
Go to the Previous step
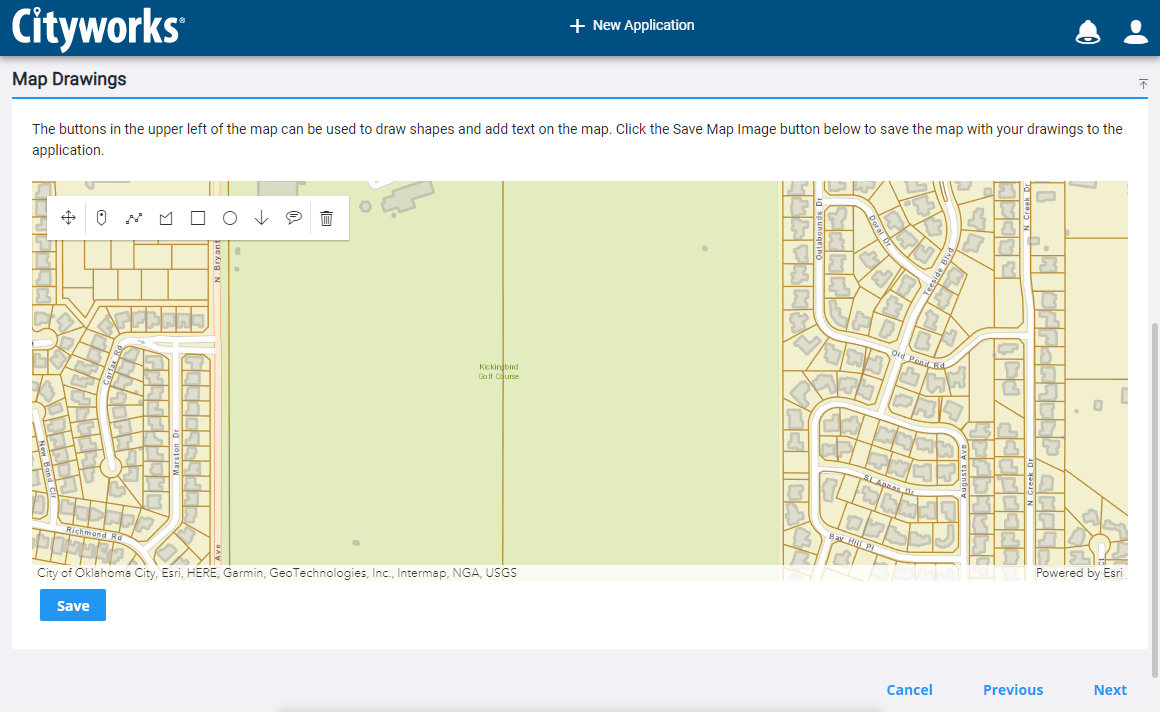(x=1012, y=690)
